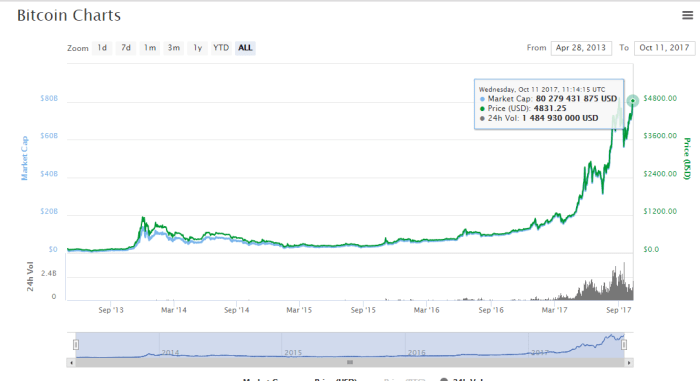This screenshot has width=700, height=381.
Task: Click the right navigator range handle
Action: tap(624, 345)
